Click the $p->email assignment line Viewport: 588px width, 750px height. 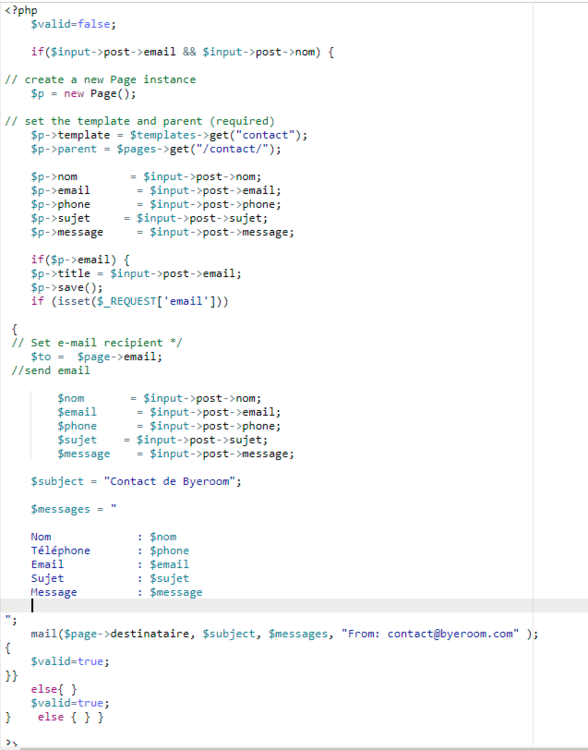(156, 190)
